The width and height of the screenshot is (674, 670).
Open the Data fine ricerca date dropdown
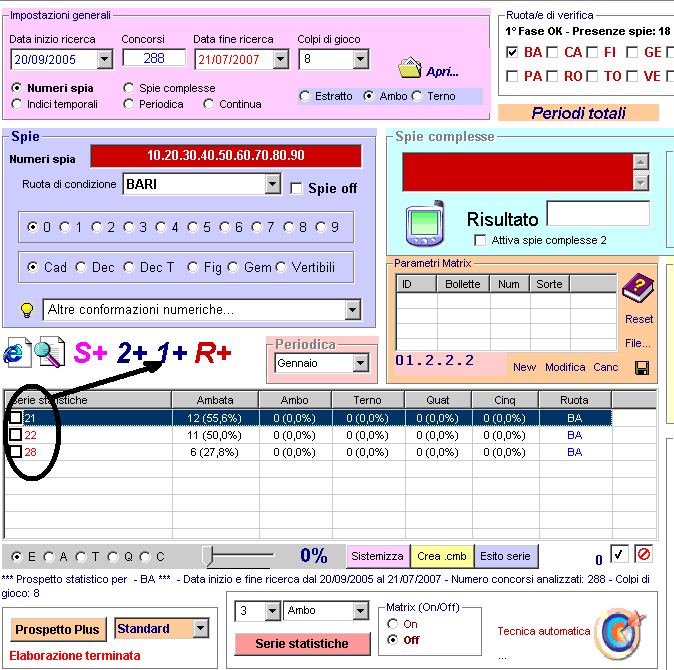tap(280, 59)
